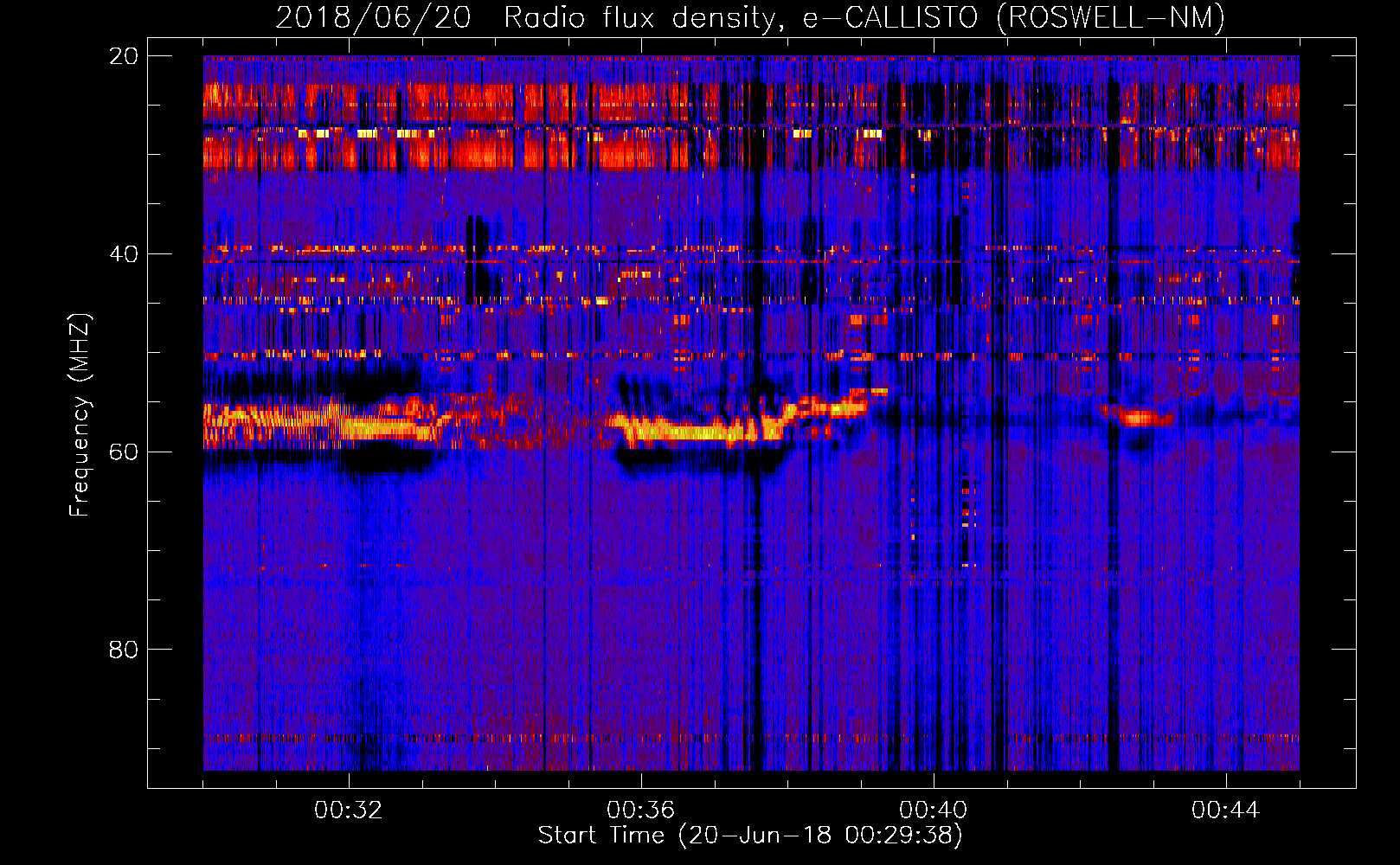Click the 00:44 time tick label
The height and width of the screenshot is (865, 1400).
click(x=1226, y=811)
